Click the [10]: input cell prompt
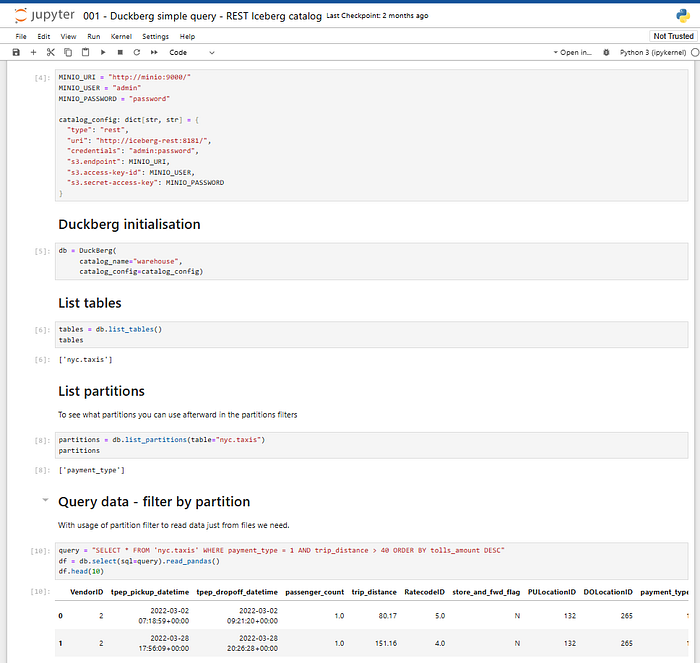This screenshot has height=663, width=700. point(40,551)
